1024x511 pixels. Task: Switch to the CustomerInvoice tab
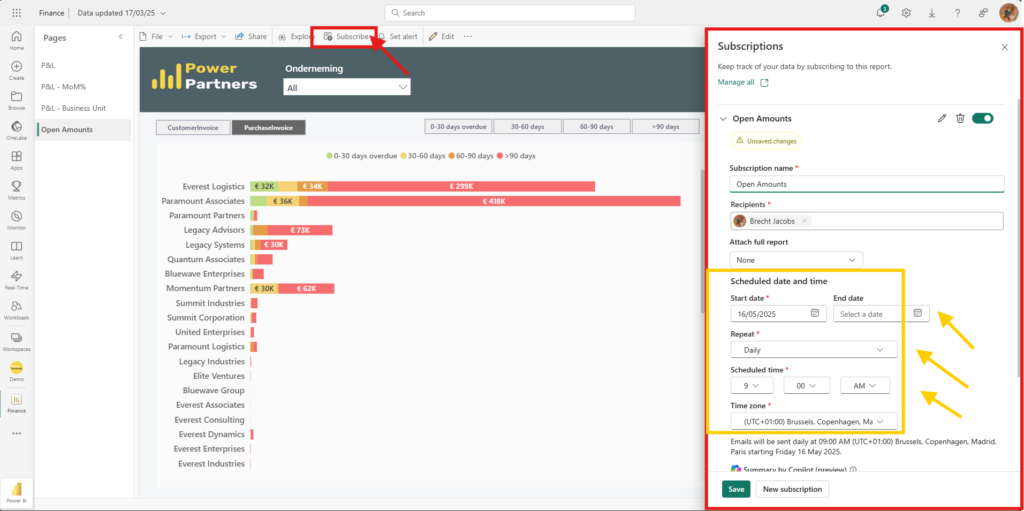193,127
